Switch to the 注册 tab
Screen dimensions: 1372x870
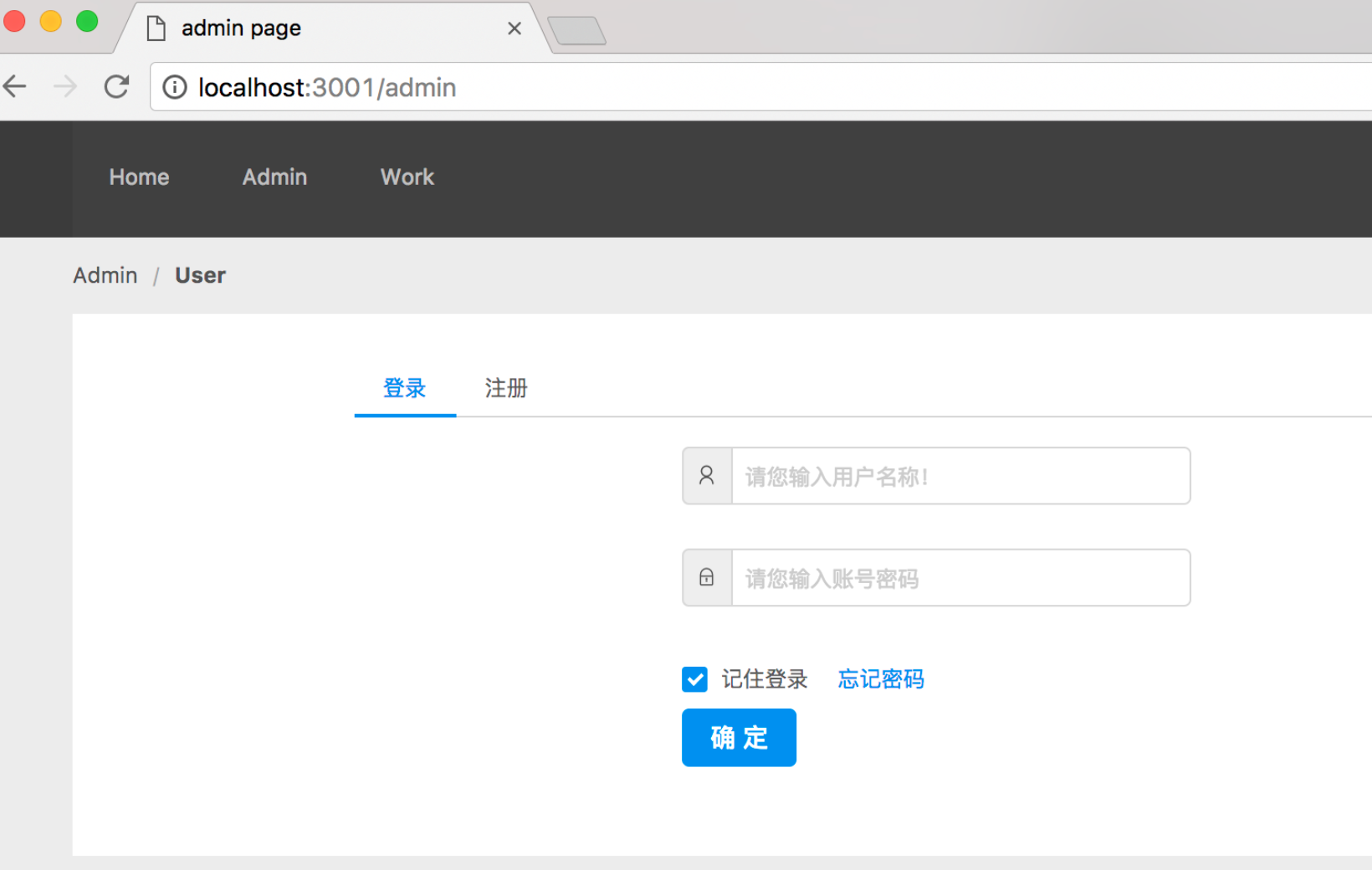506,388
